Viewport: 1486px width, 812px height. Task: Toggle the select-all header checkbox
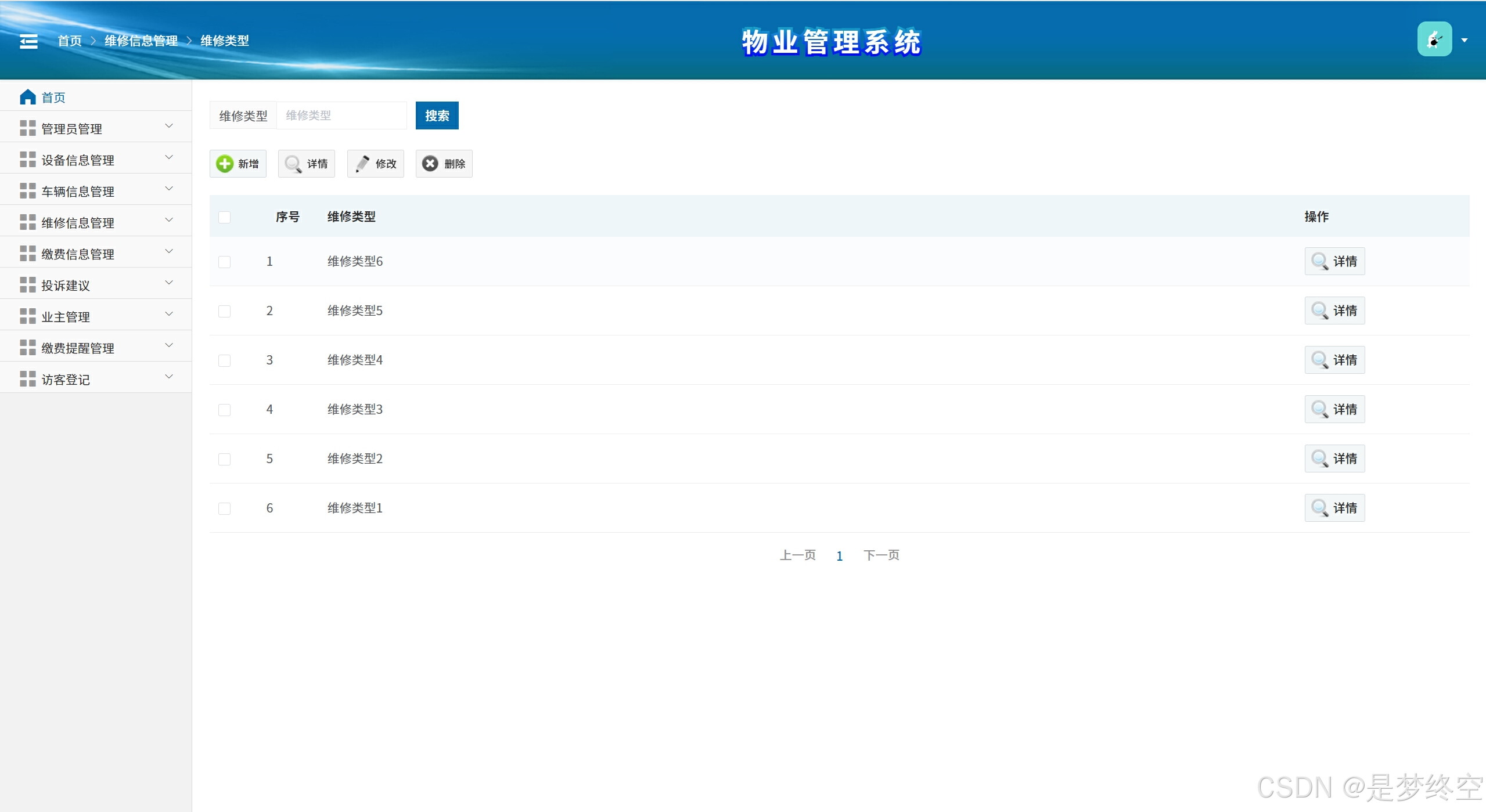225,217
